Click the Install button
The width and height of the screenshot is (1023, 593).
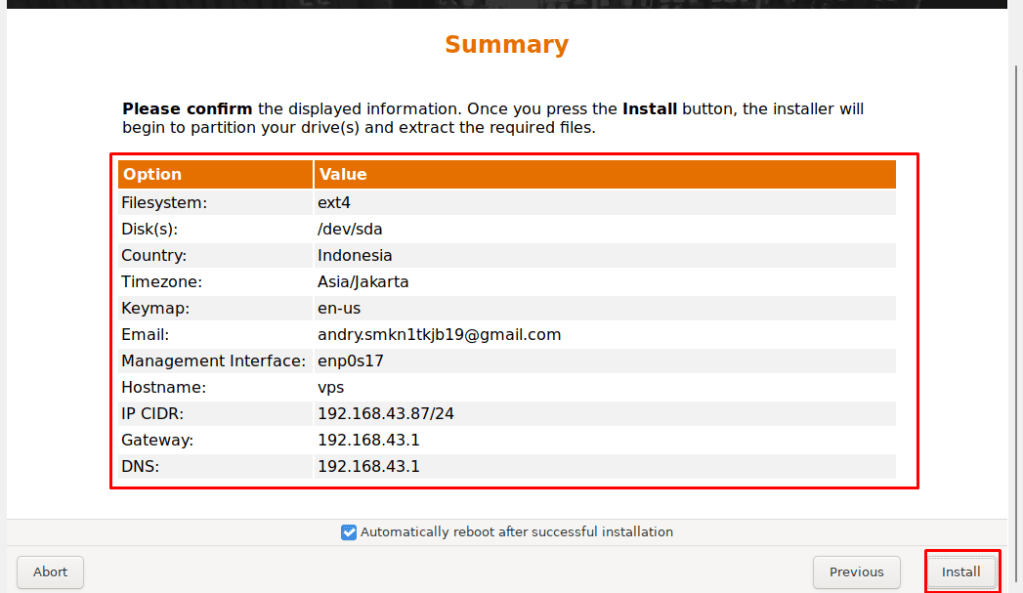click(960, 572)
